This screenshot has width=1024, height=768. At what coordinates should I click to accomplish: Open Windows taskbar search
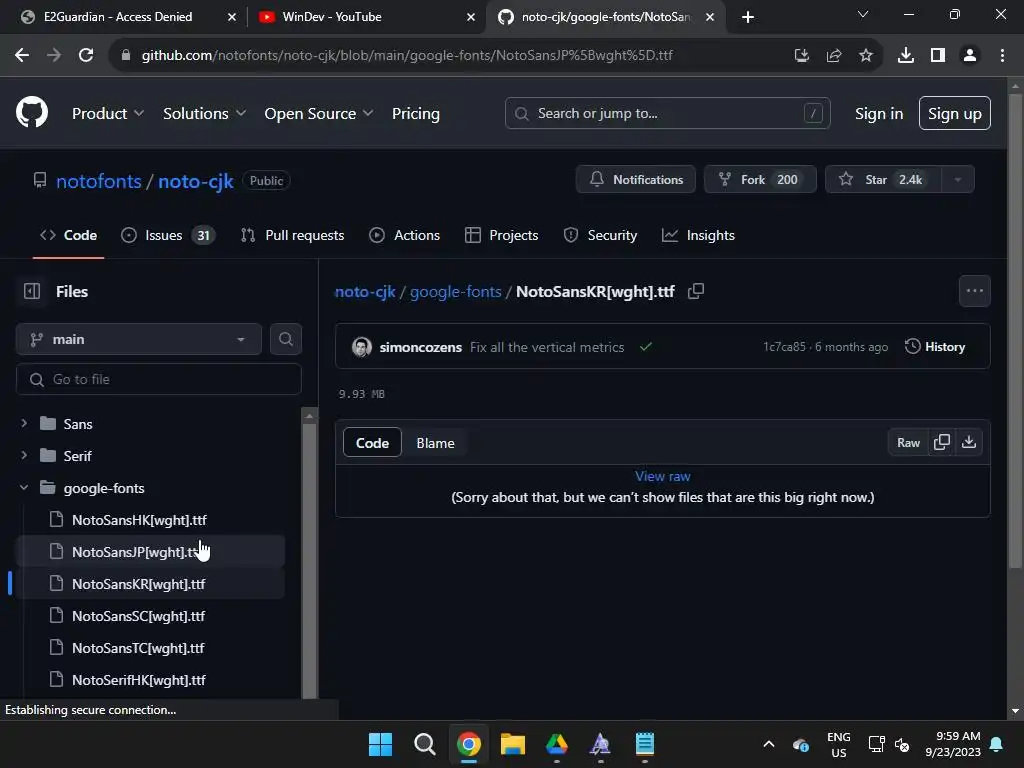coord(424,744)
